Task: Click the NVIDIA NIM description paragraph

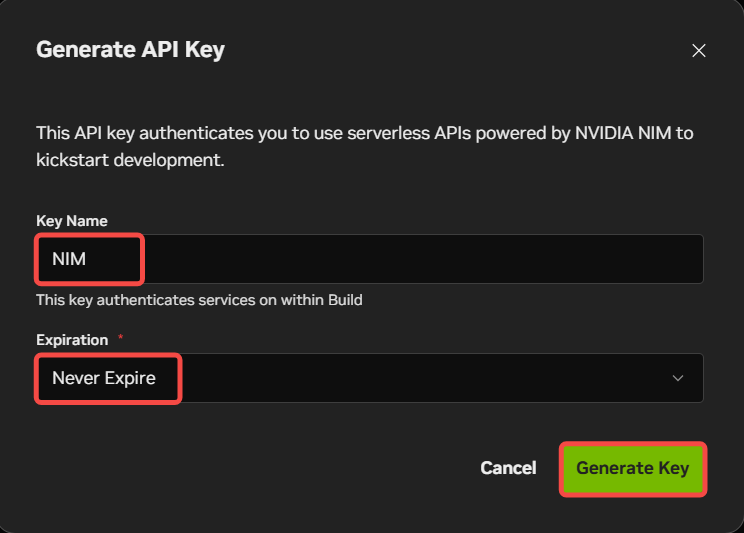Action: coord(364,133)
